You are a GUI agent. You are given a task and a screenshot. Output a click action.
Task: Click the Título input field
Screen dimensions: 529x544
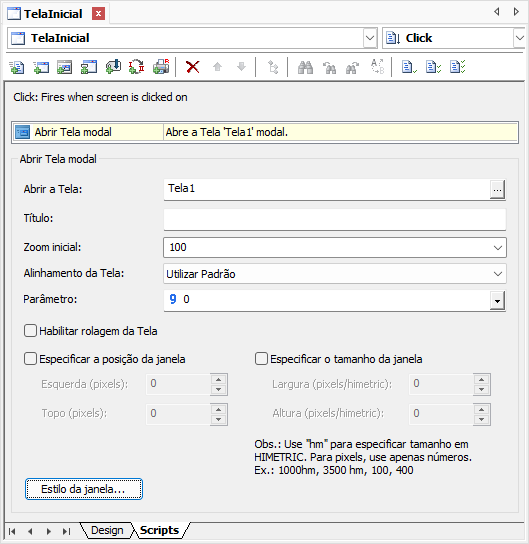point(335,219)
